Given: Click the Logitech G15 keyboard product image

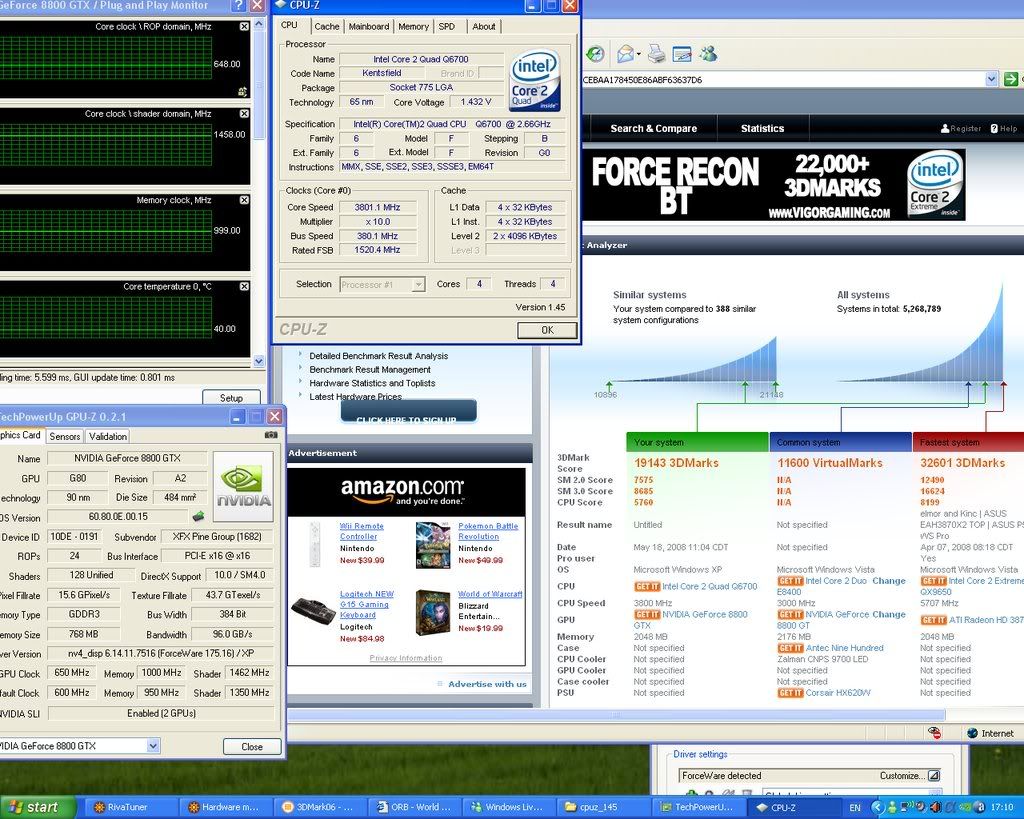Looking at the screenshot, I should coord(313,610).
